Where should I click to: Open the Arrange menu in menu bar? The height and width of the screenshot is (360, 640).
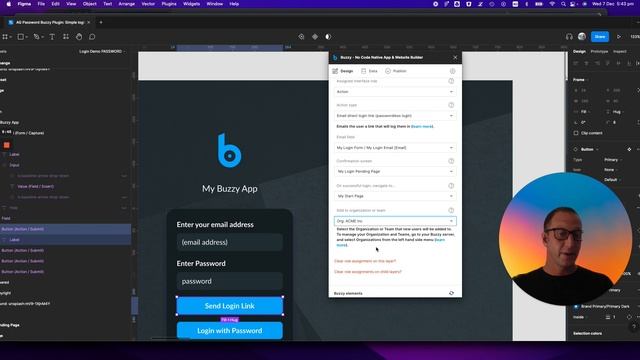tap(127, 4)
